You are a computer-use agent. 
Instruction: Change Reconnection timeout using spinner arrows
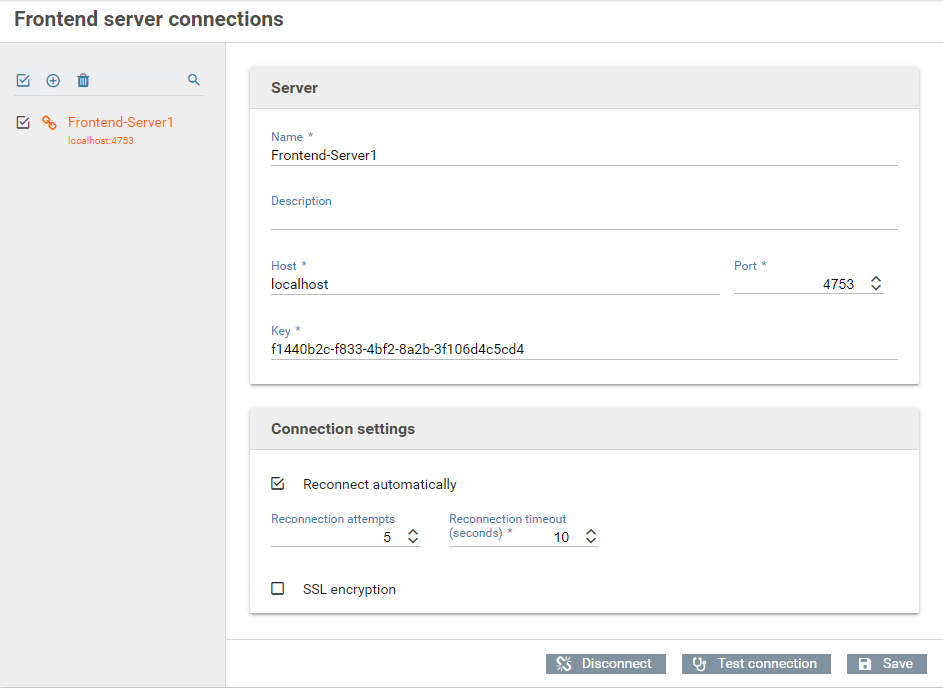(x=590, y=537)
